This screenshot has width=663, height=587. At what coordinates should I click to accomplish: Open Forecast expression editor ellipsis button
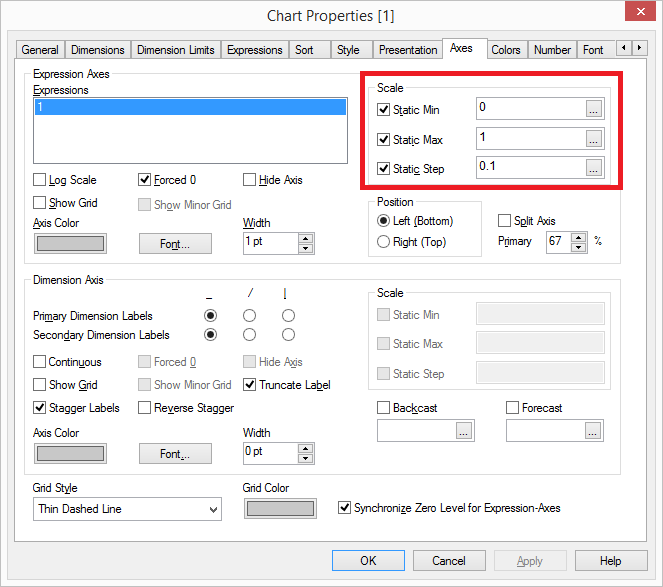(594, 431)
